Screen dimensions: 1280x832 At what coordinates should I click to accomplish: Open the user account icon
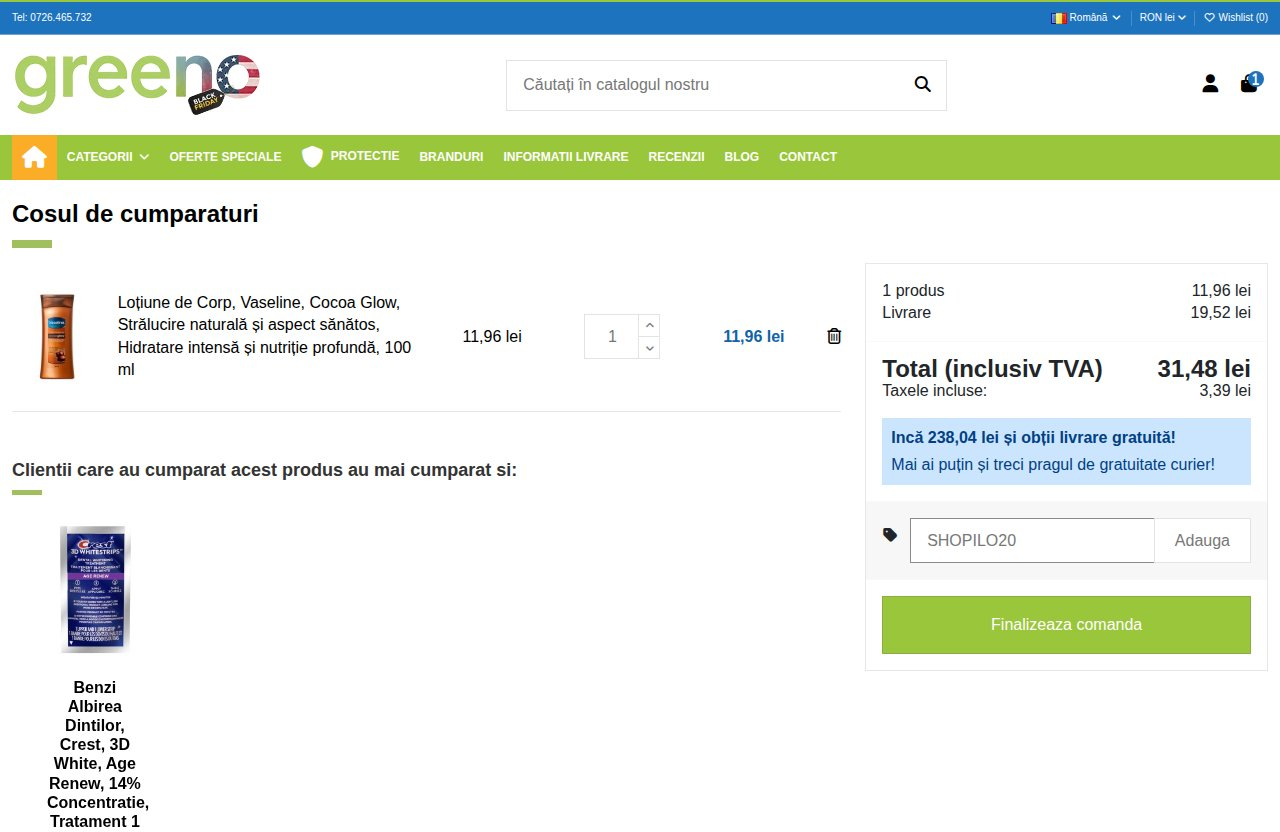coord(1210,84)
